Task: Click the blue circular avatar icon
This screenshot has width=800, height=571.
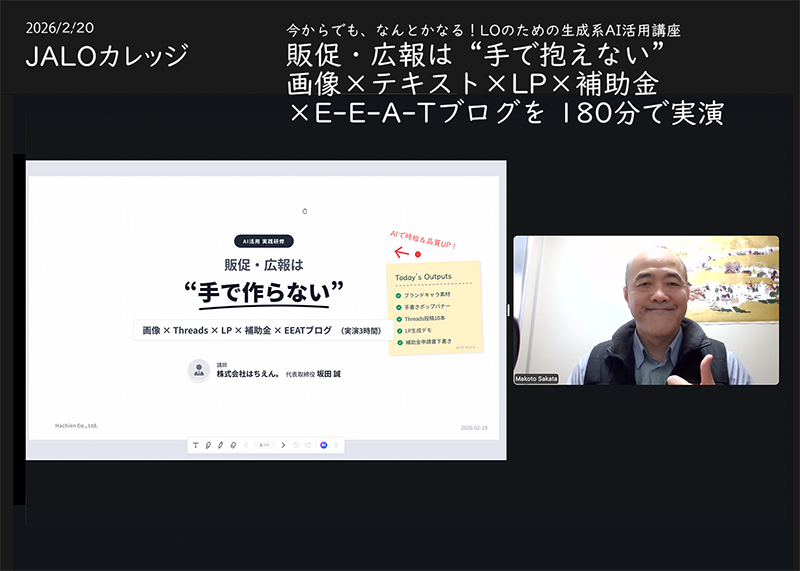Action: coord(323,445)
